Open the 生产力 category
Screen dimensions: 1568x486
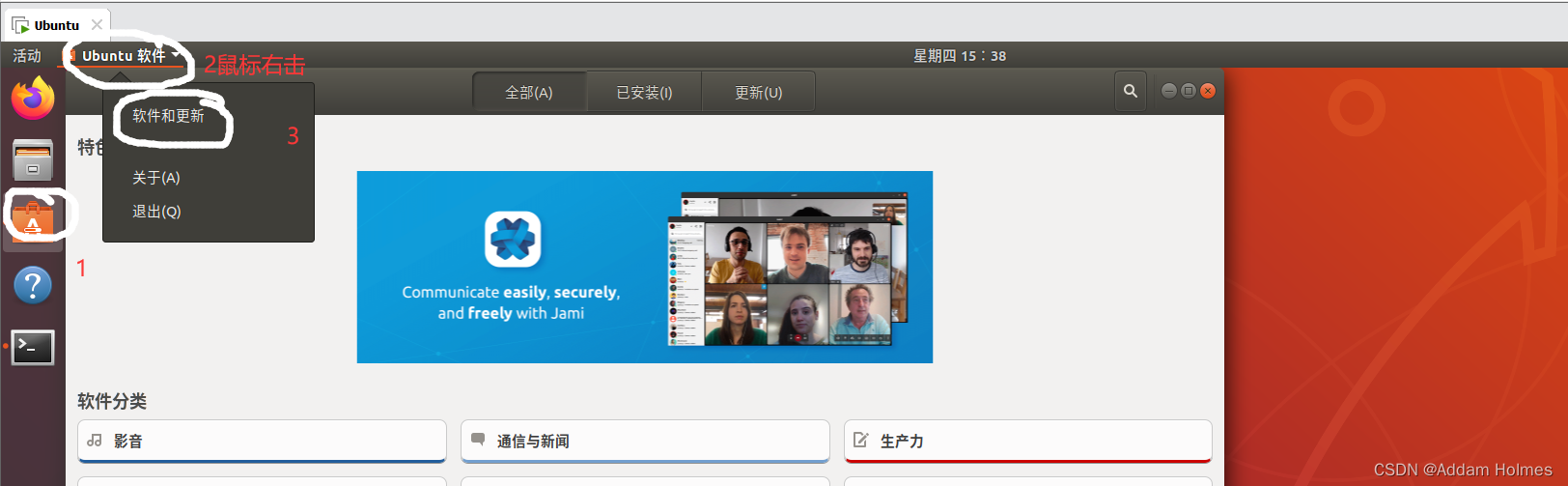(x=1028, y=441)
